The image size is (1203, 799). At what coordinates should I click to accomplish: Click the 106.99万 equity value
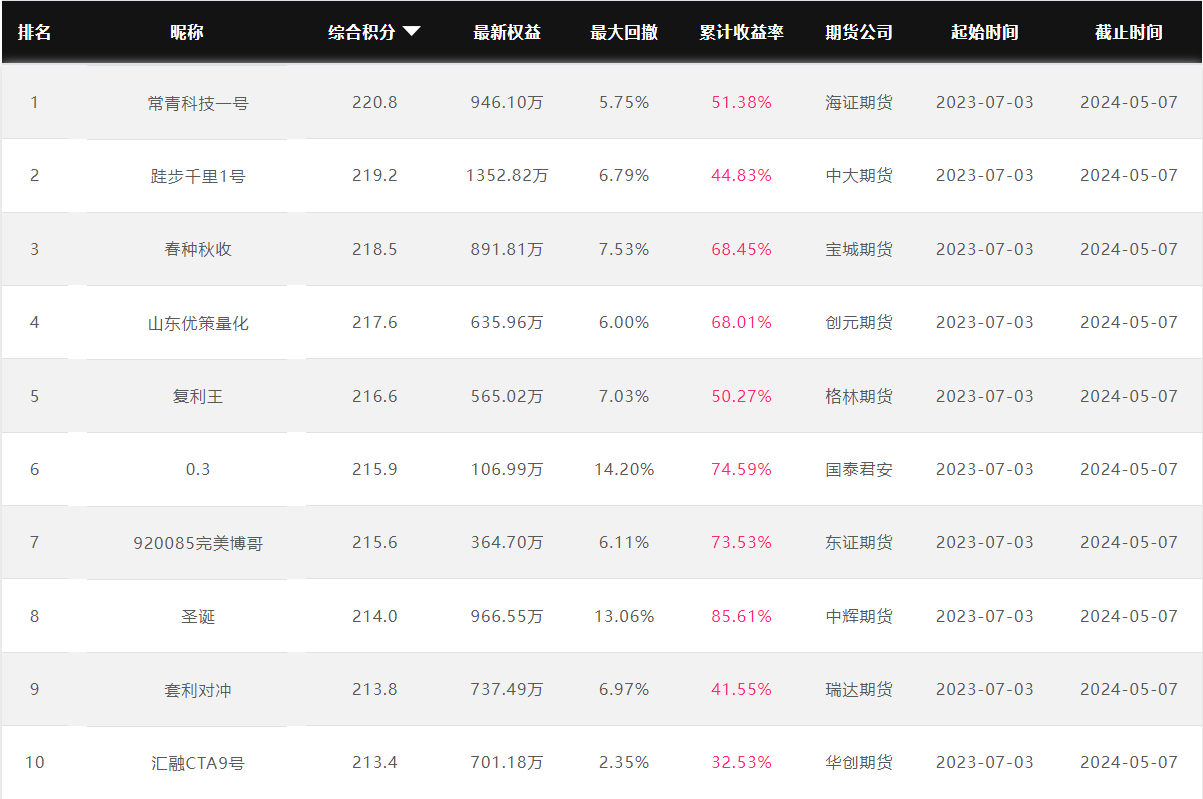[507, 469]
